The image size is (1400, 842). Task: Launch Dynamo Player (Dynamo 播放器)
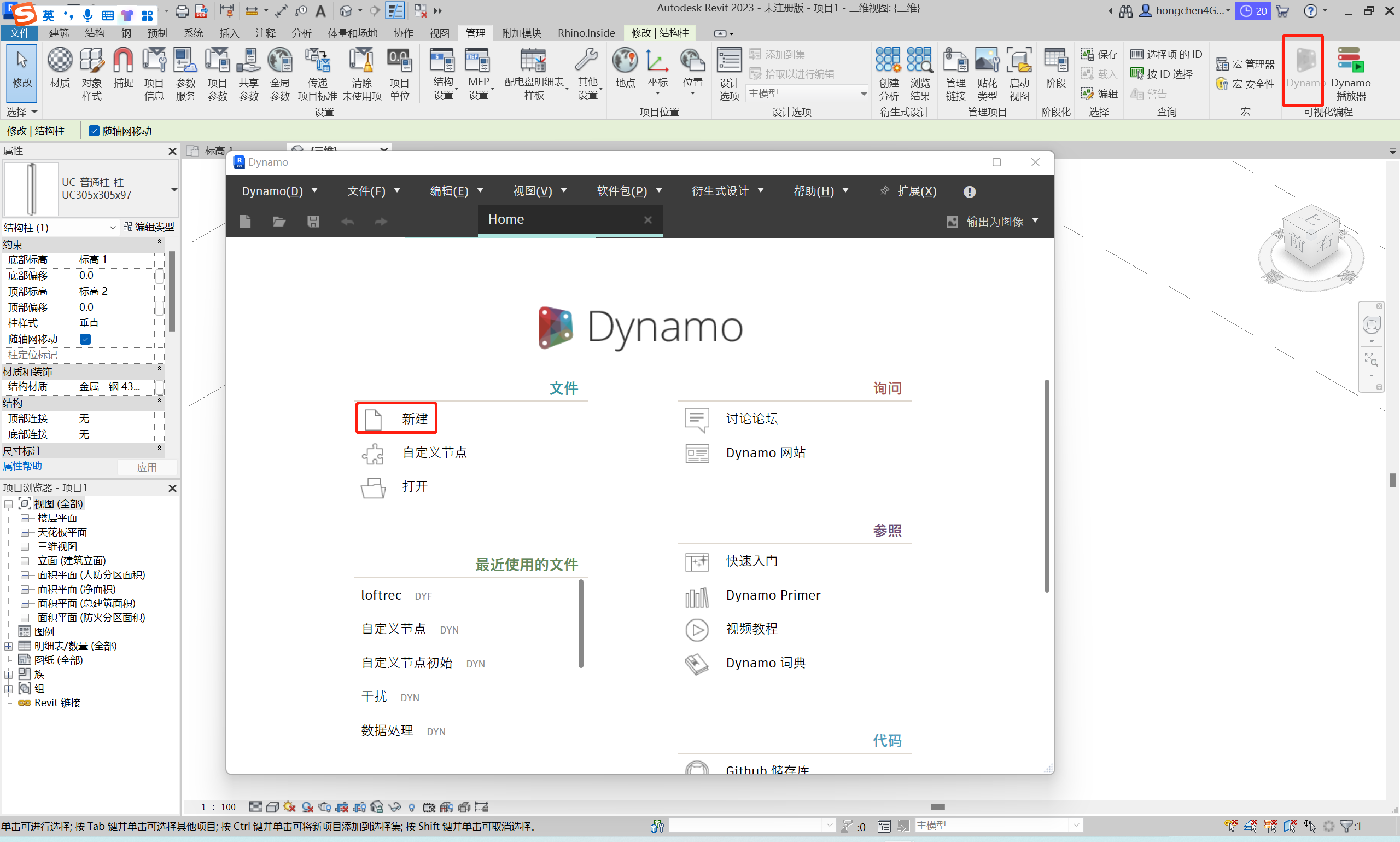1351,74
